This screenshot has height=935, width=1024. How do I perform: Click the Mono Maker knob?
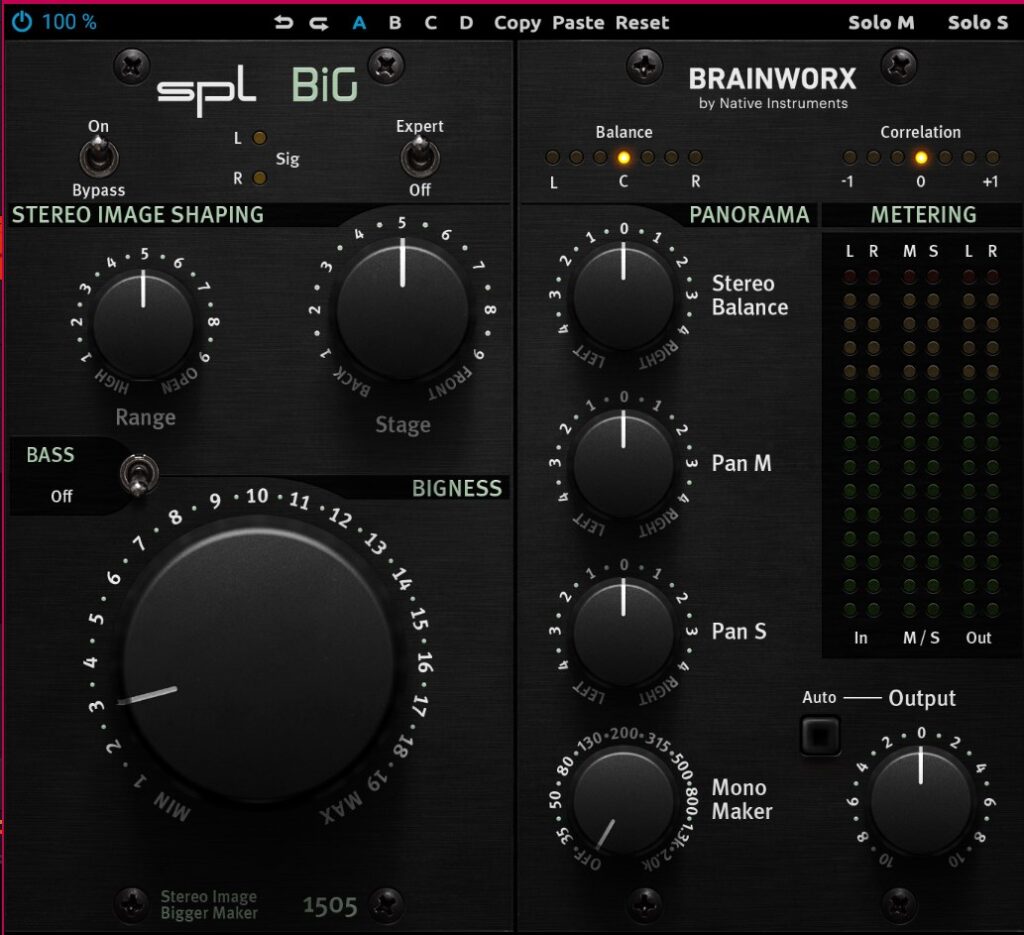623,801
